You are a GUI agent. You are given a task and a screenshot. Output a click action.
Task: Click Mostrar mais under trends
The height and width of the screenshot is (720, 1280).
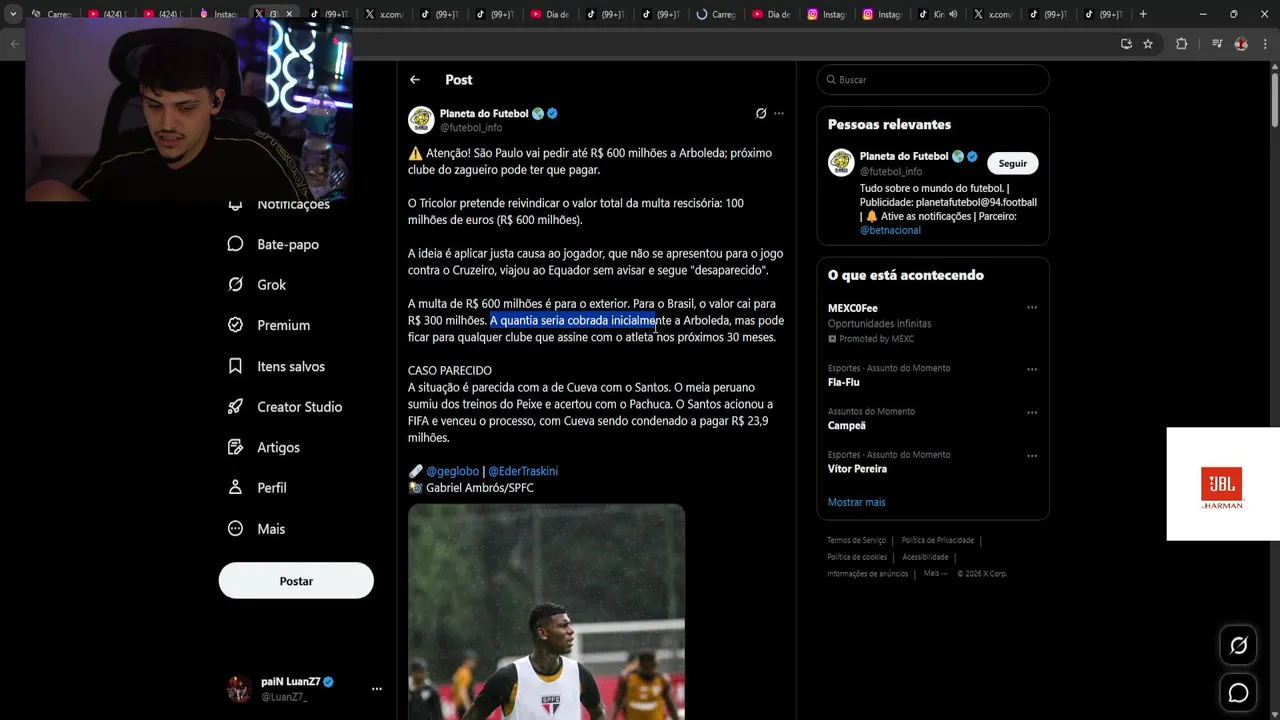point(856,502)
